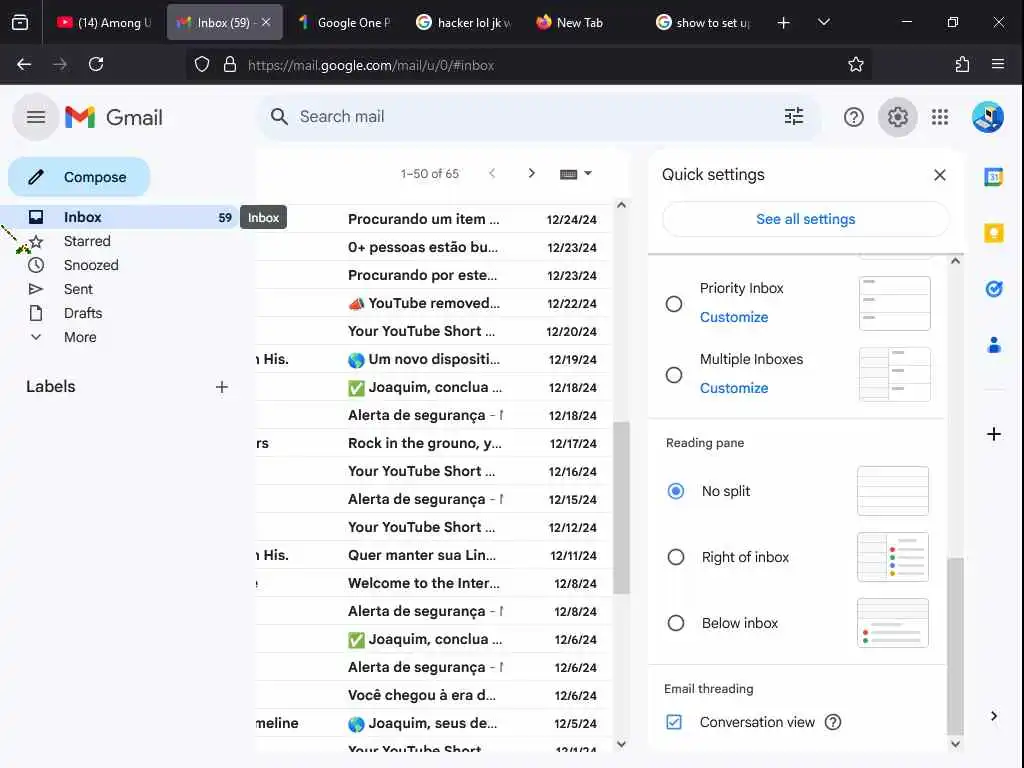Switch to show to set up tab
This screenshot has height=768, width=1024.
pos(704,22)
